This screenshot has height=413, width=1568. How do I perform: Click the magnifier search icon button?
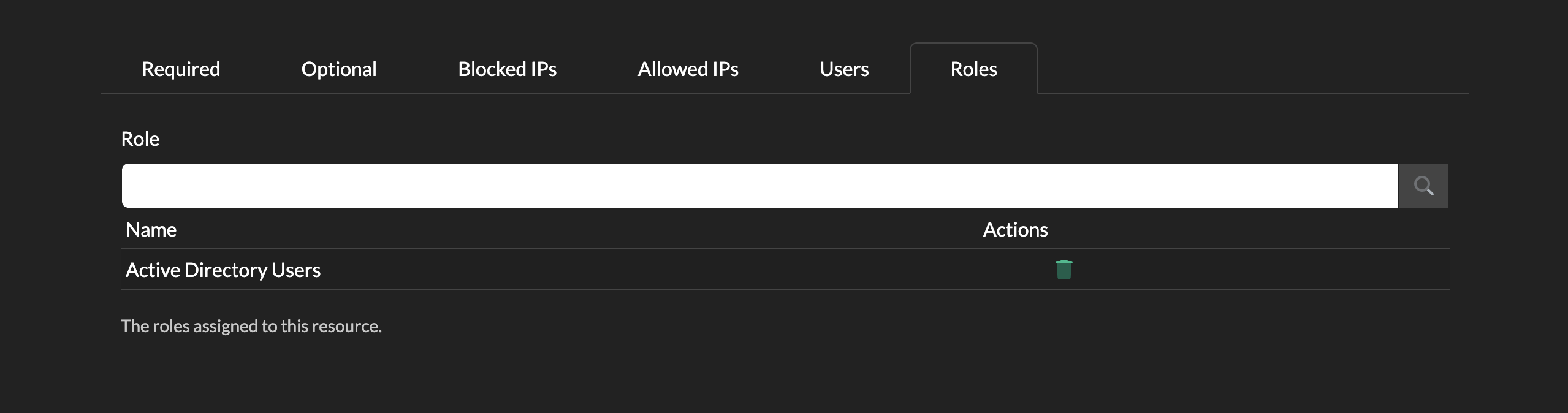1423,186
